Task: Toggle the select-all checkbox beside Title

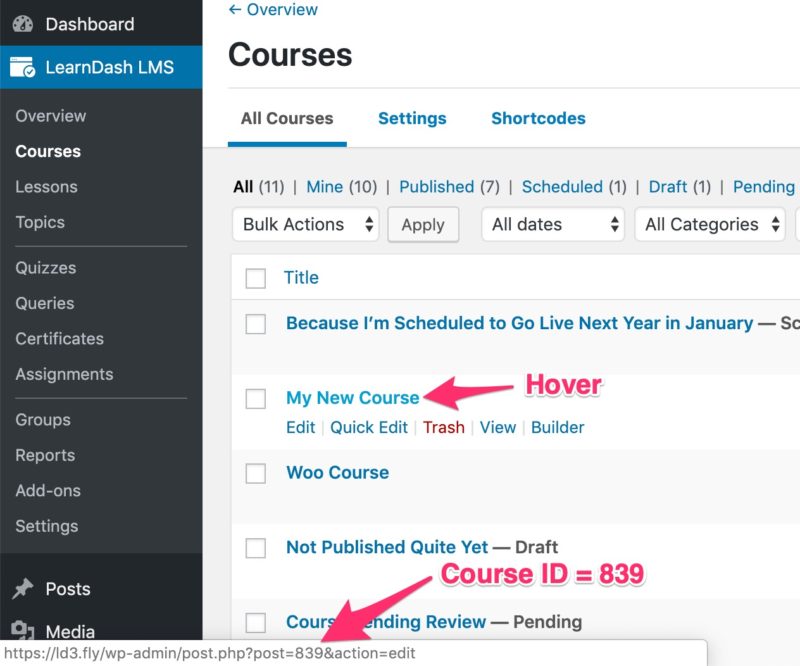Action: point(256,278)
